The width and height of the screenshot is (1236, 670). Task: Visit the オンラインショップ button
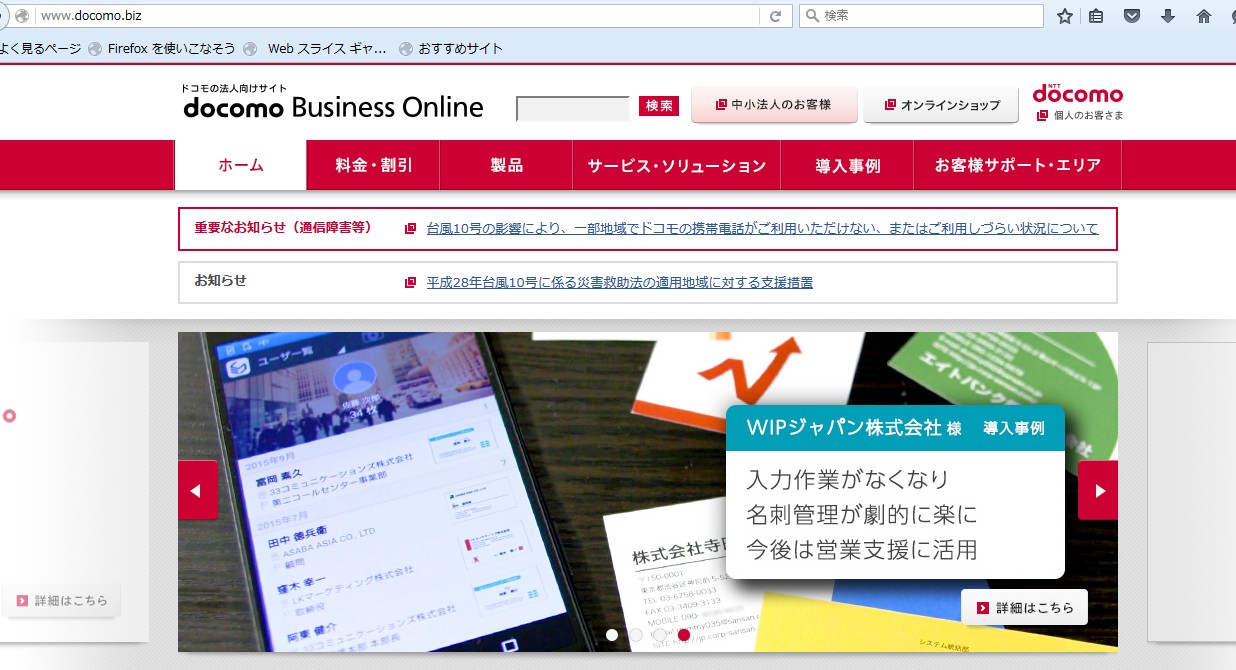941,104
